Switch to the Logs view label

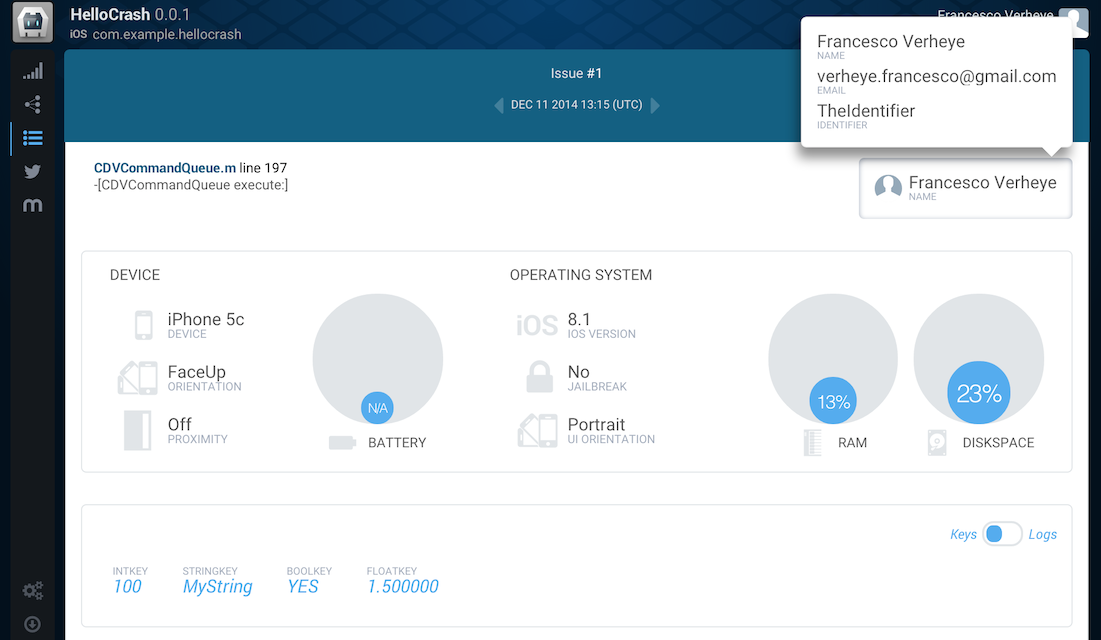[1043, 535]
